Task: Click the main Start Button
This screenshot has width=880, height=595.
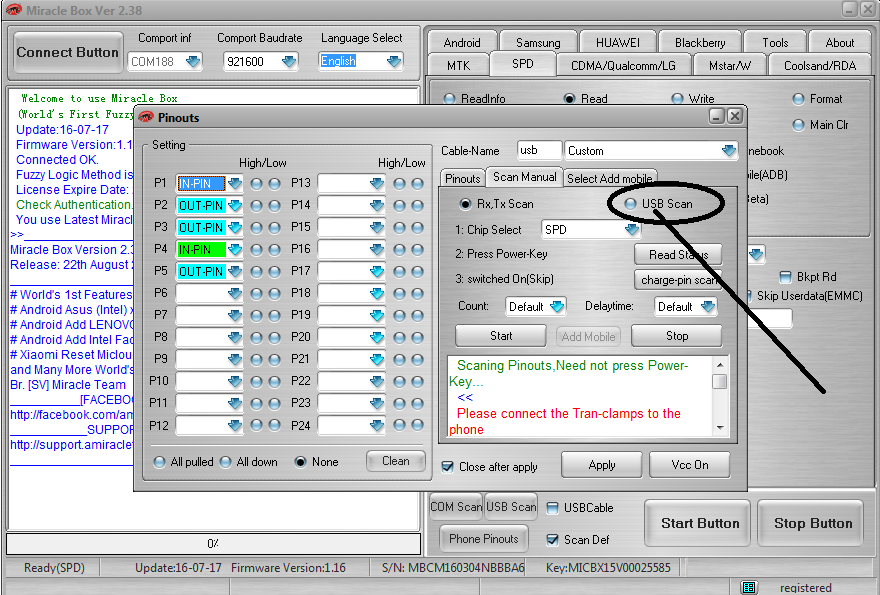Action: coord(700,523)
